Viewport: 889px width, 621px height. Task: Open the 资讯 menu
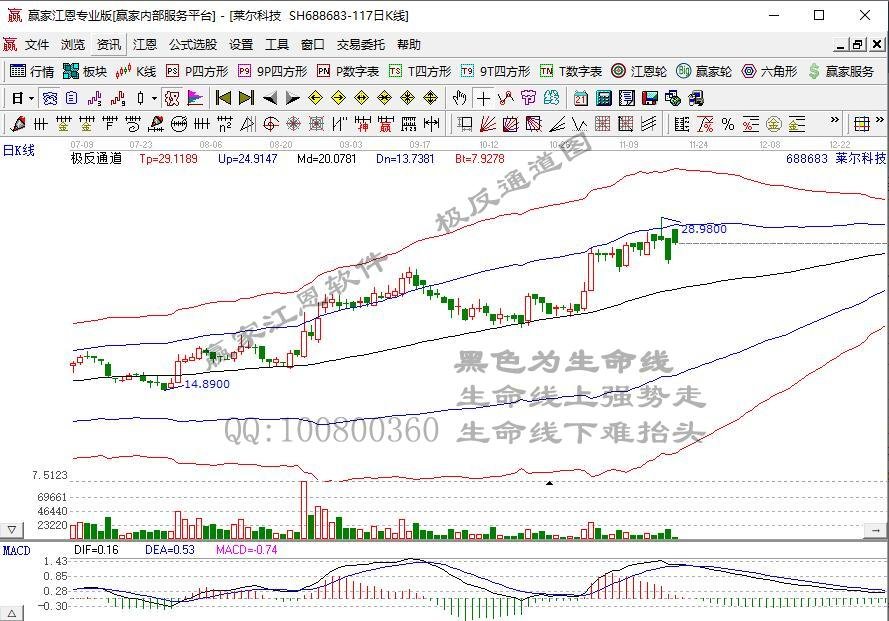coord(108,45)
